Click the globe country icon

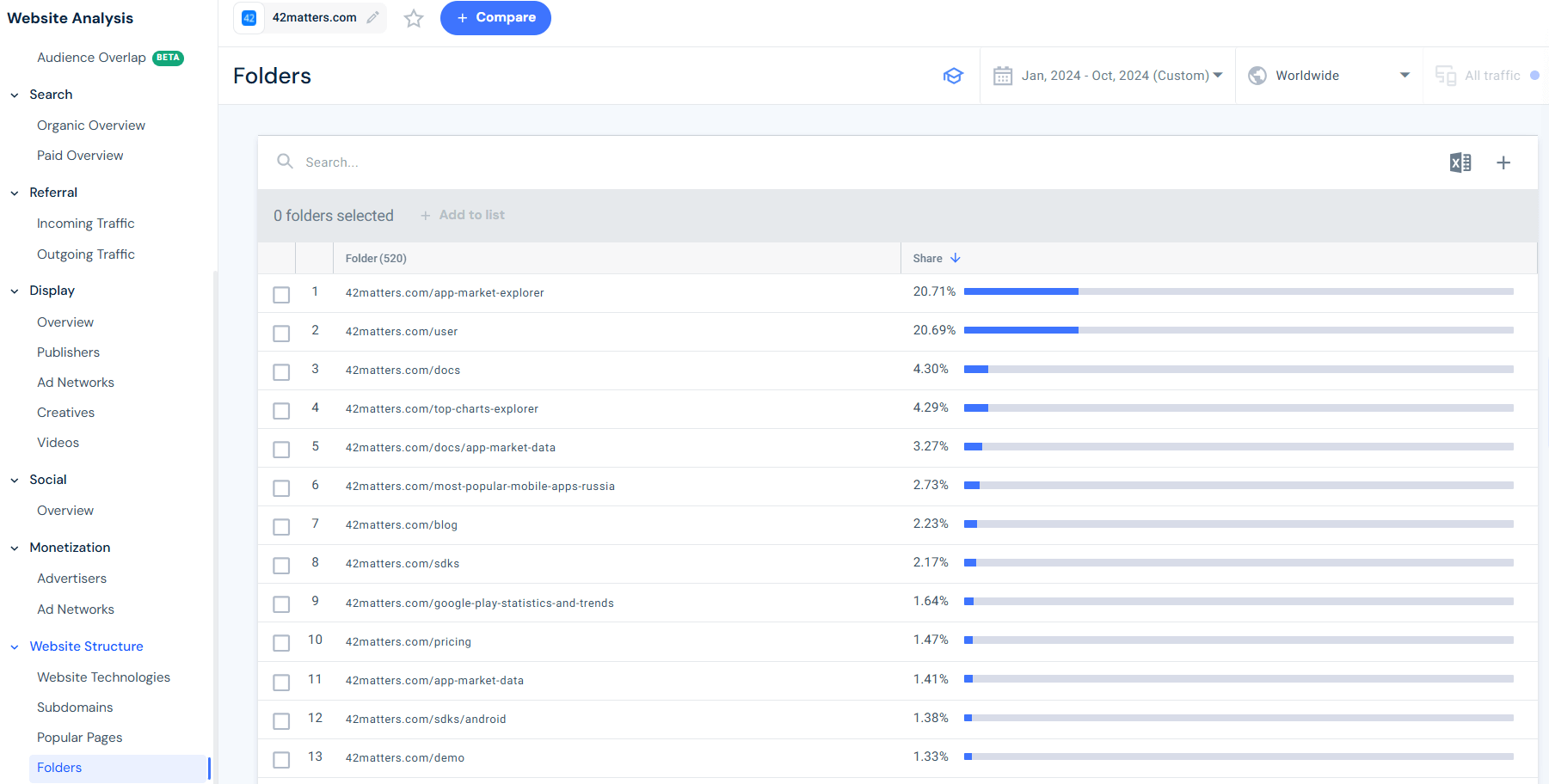(1257, 76)
